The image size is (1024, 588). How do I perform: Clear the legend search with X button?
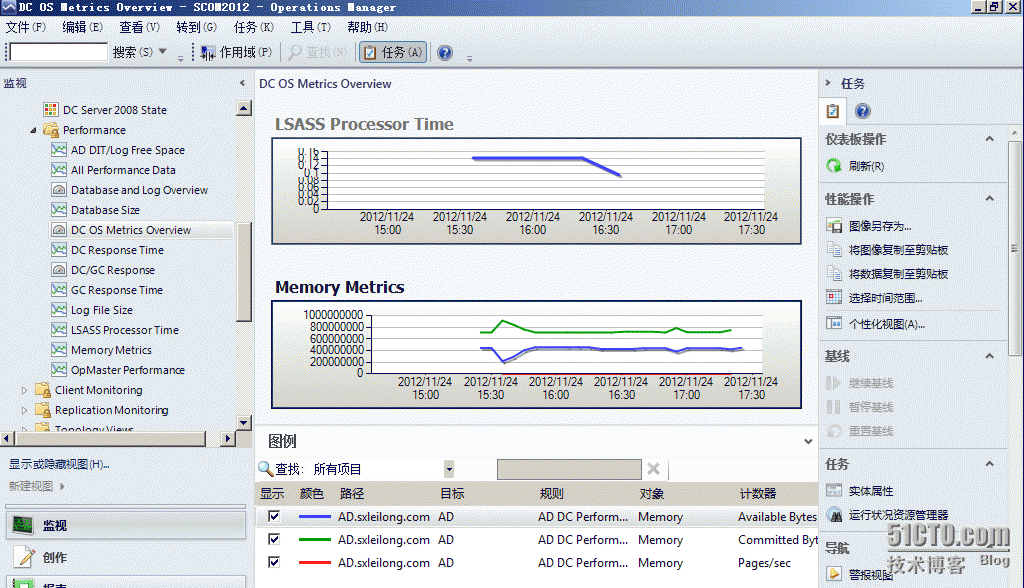pos(653,468)
